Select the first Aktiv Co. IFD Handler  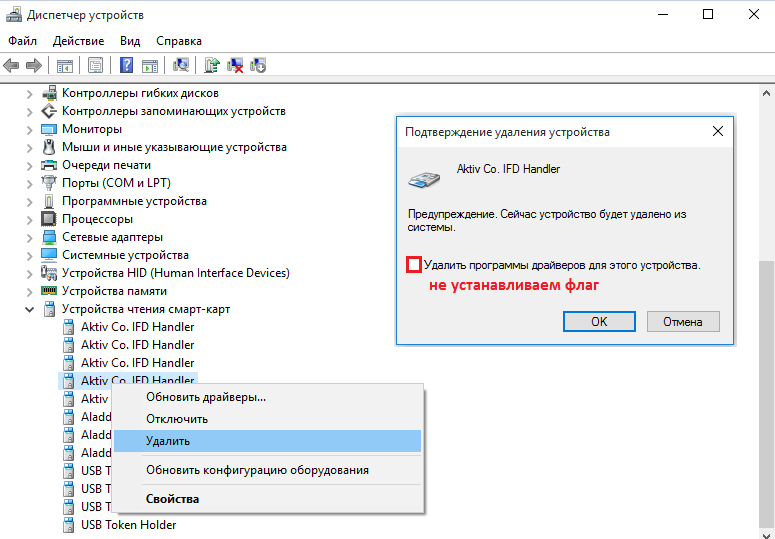click(137, 327)
